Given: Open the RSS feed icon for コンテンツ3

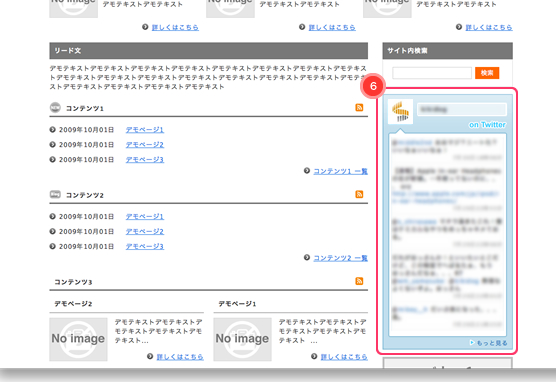Looking at the screenshot, I should [359, 281].
